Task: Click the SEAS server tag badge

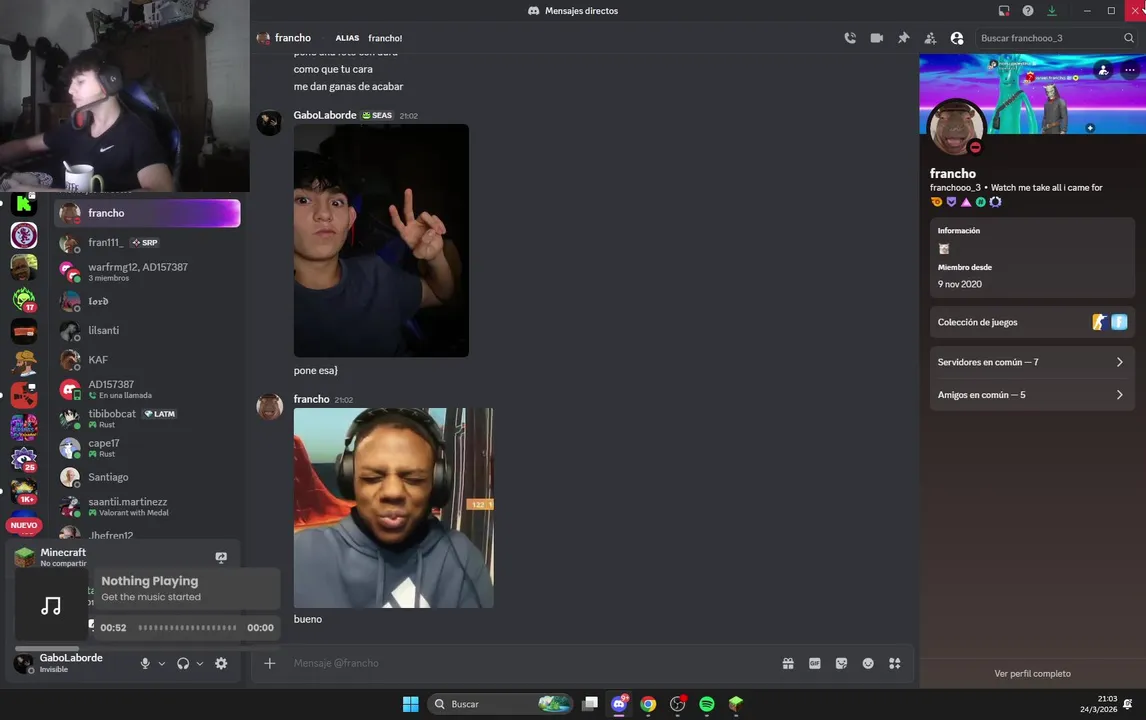Action: (378, 115)
